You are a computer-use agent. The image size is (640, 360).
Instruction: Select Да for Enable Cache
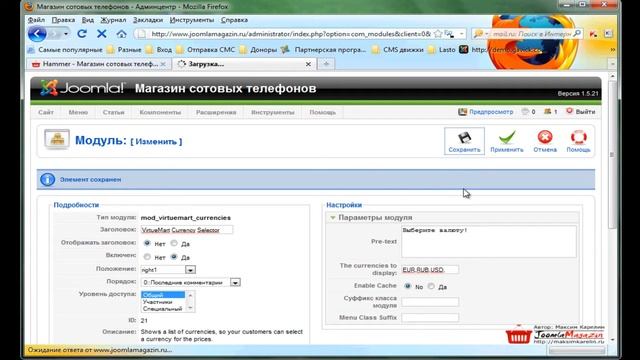pyautogui.click(x=431, y=286)
